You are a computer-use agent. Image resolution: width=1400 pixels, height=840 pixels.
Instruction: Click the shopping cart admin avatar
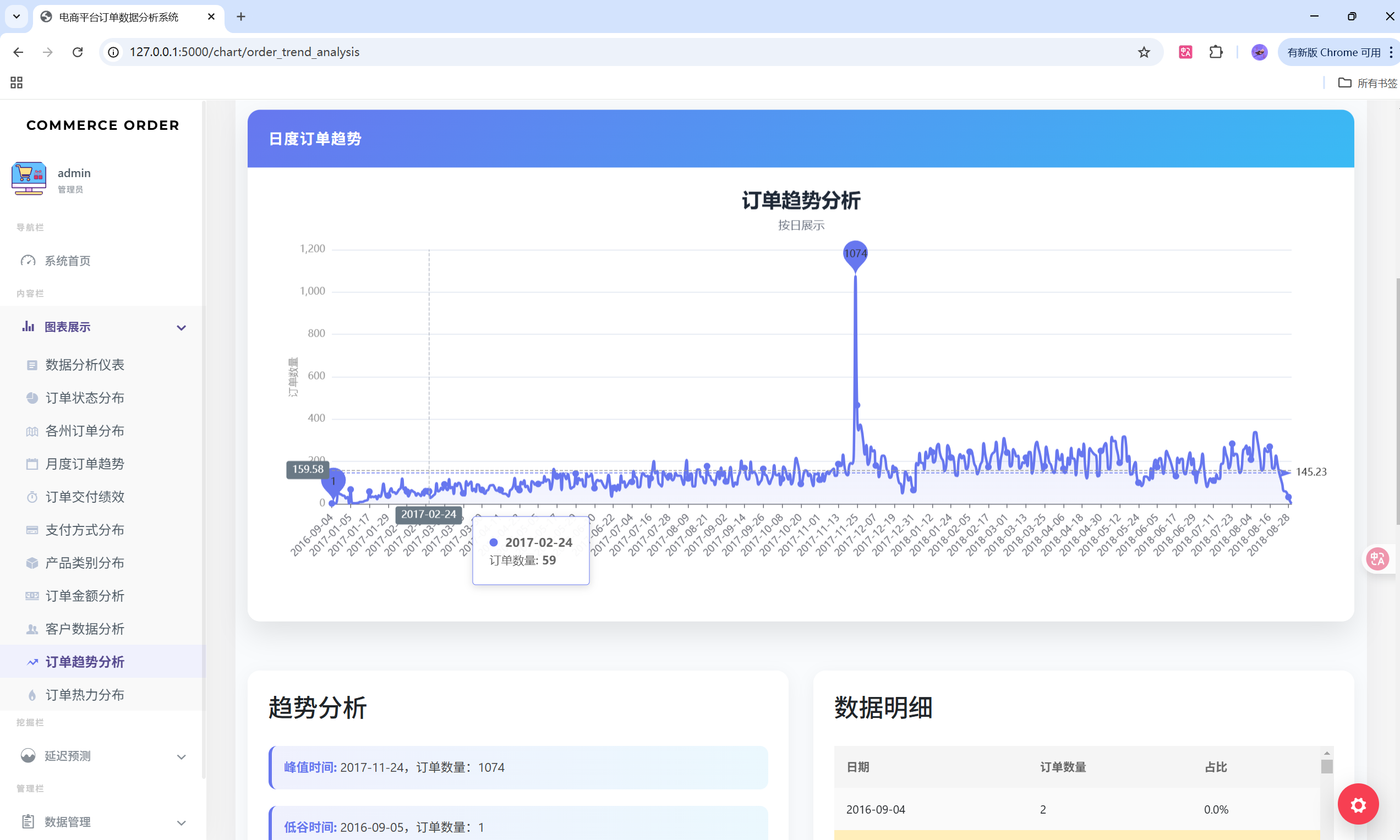(29, 179)
